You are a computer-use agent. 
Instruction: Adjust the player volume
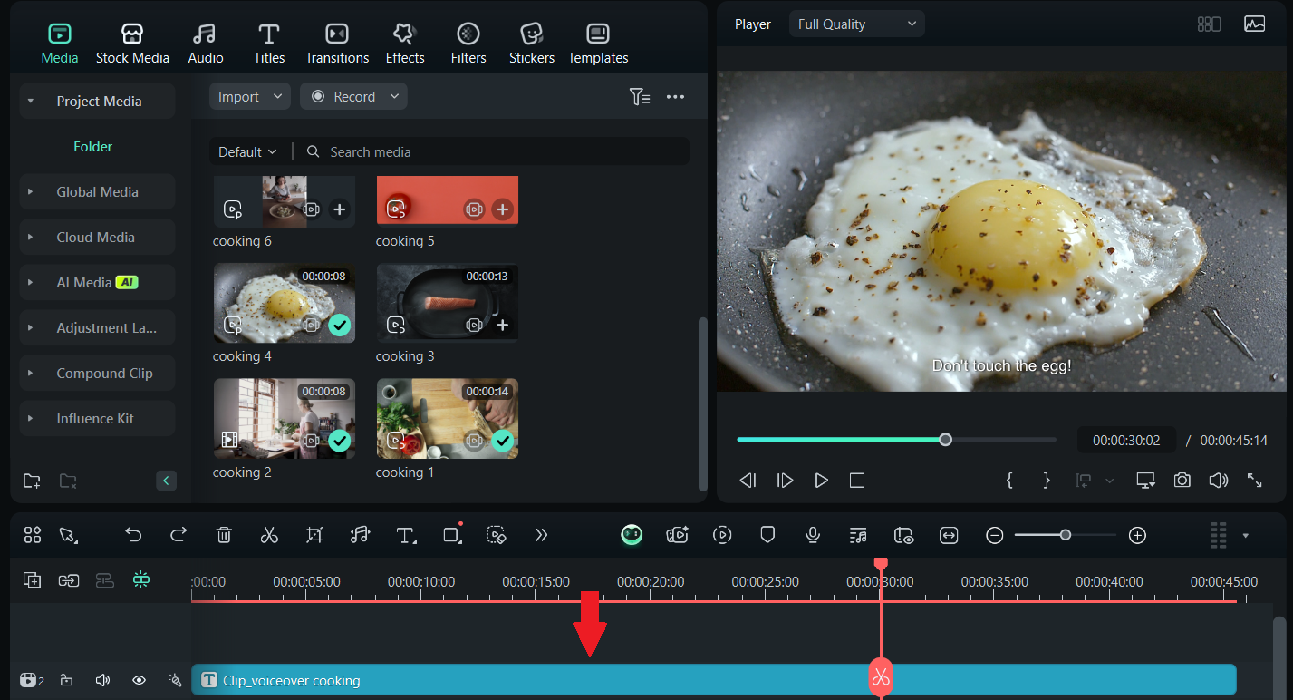click(x=1218, y=481)
